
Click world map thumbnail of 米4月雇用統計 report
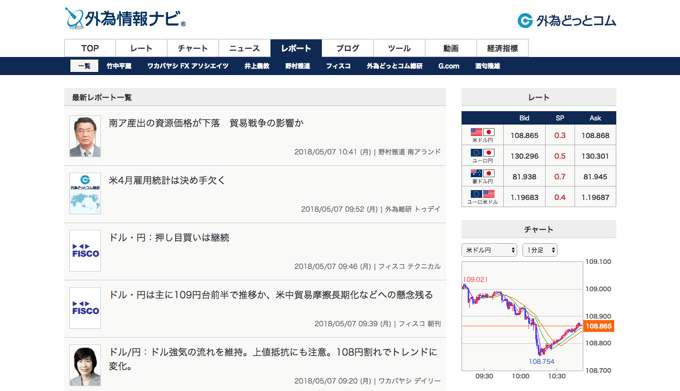click(85, 193)
